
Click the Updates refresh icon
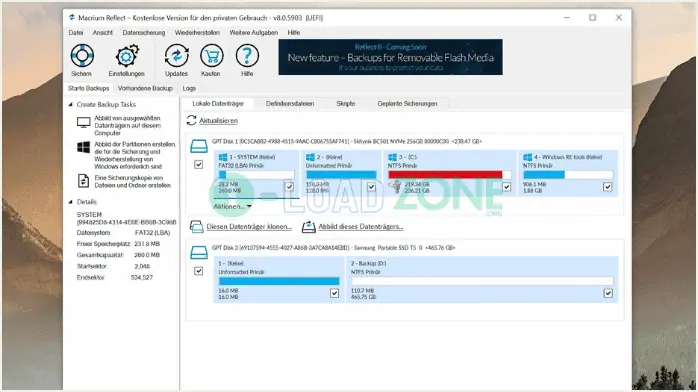coord(176,56)
